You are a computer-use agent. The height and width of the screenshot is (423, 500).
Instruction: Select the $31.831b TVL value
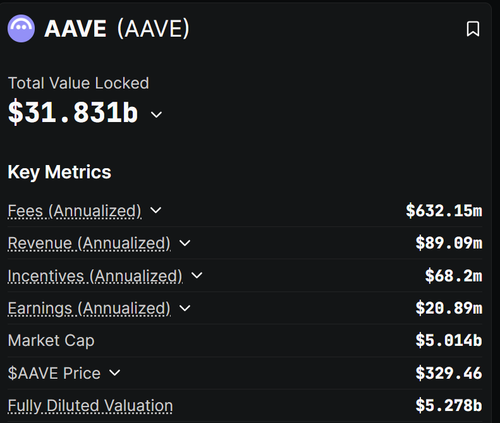tap(73, 112)
